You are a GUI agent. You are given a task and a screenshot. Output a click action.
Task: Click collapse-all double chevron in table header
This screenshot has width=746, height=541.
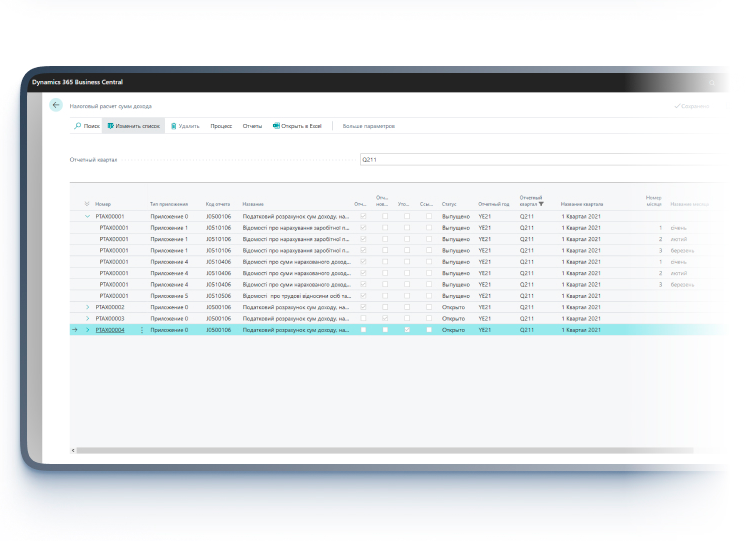click(87, 204)
